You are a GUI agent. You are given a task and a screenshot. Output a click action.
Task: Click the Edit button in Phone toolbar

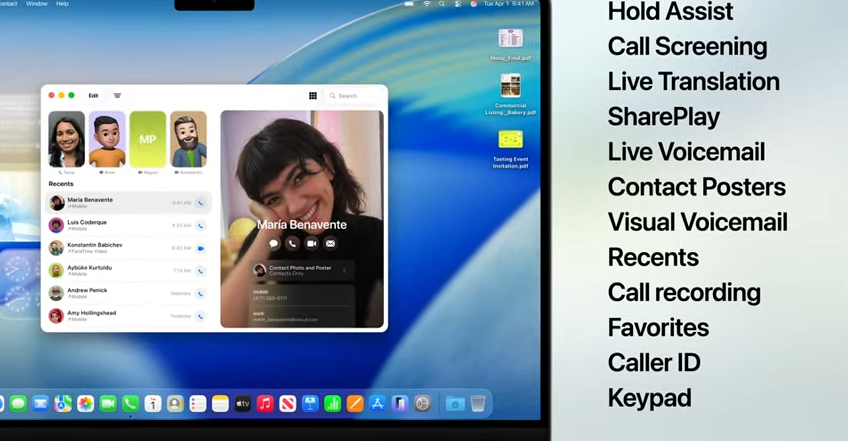[93, 96]
